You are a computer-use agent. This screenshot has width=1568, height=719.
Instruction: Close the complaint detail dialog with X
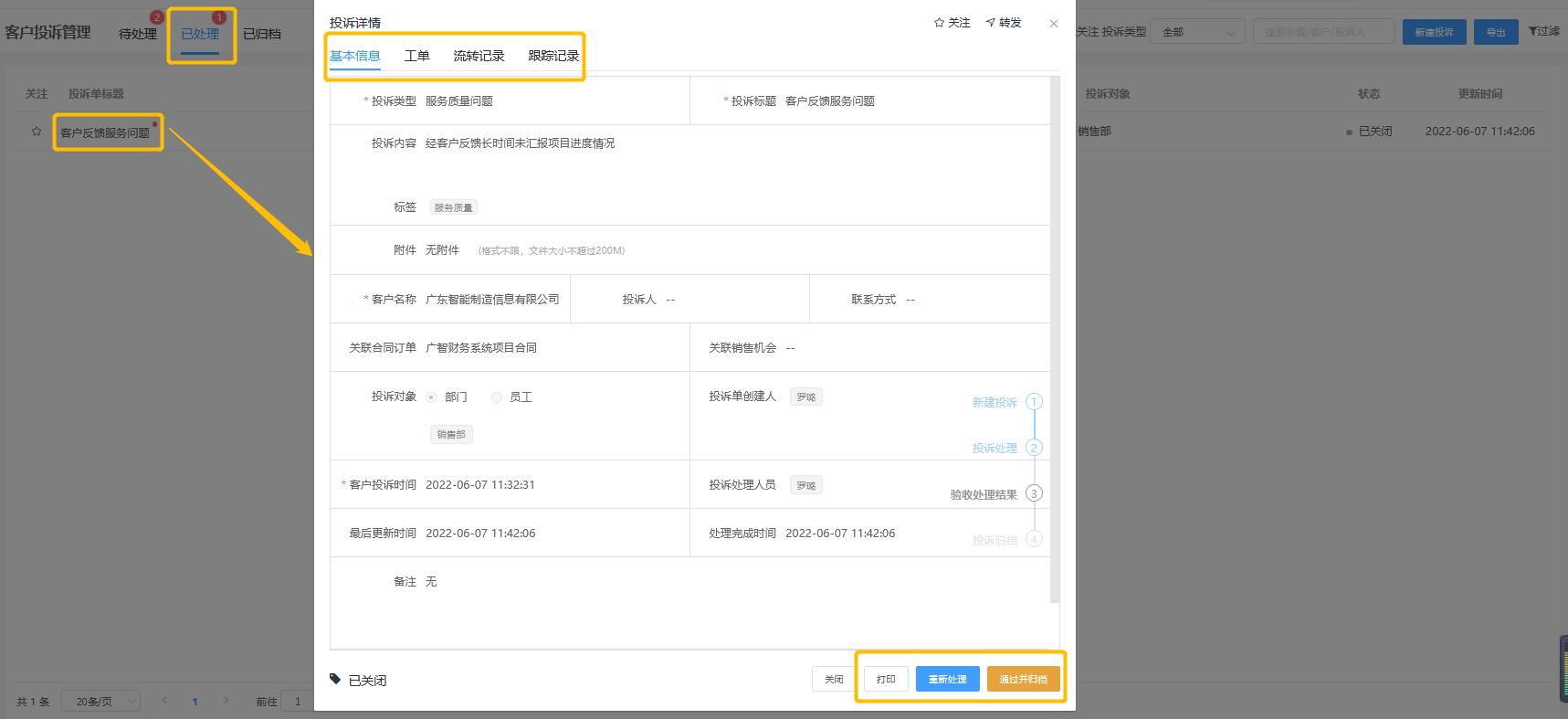tap(1054, 24)
